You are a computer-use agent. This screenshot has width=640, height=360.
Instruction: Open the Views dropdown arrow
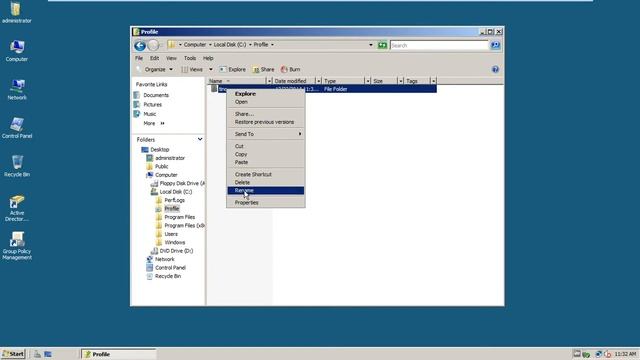(x=211, y=69)
